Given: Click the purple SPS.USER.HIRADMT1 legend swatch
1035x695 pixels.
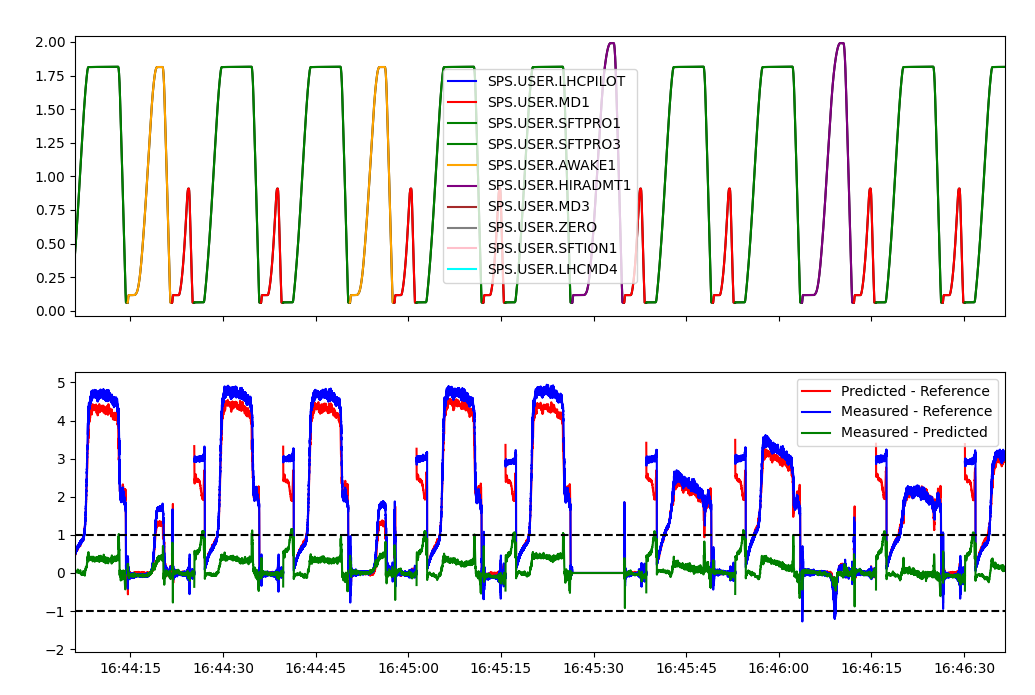Looking at the screenshot, I should coord(465,186).
